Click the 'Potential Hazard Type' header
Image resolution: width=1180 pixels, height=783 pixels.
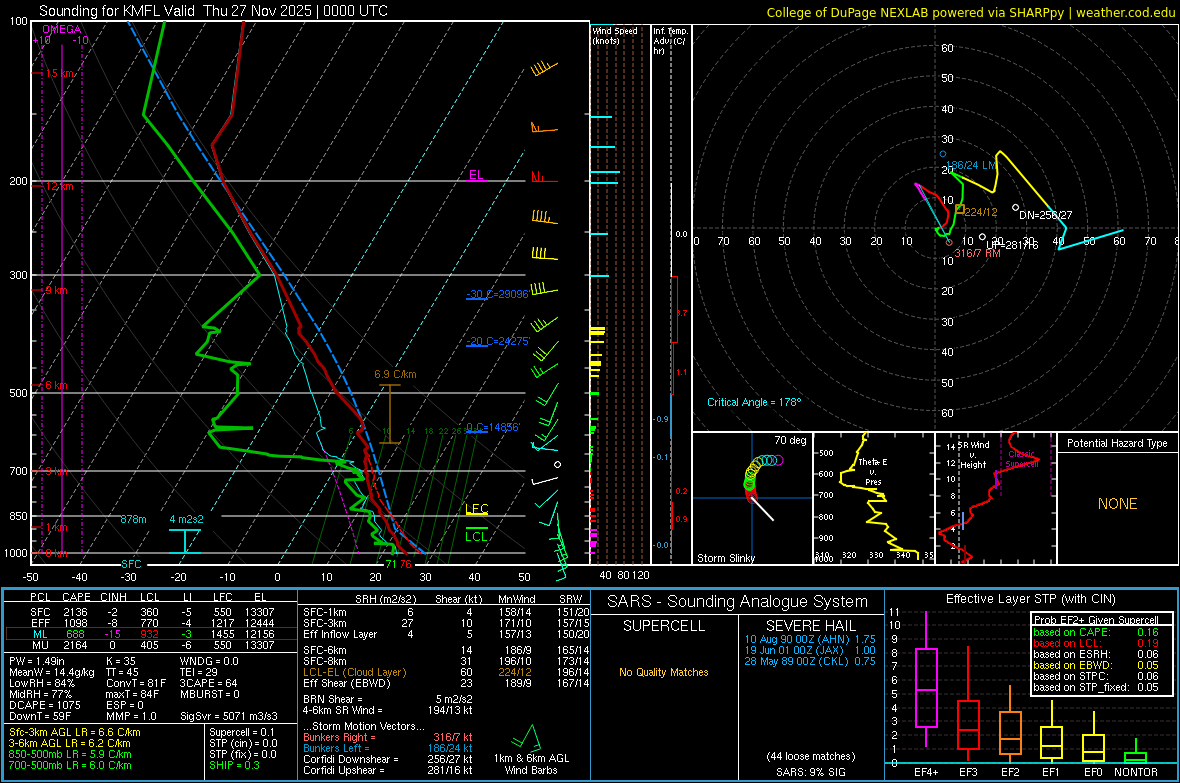(x=1117, y=443)
